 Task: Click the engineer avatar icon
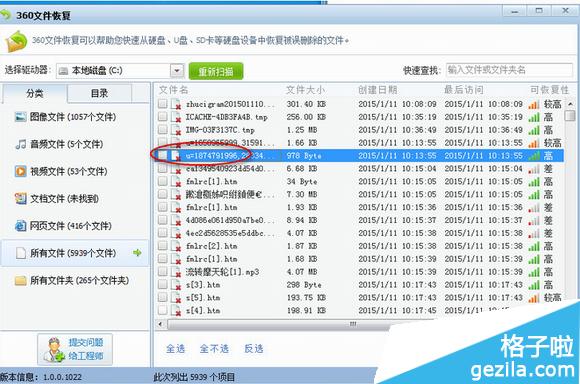[54, 350]
